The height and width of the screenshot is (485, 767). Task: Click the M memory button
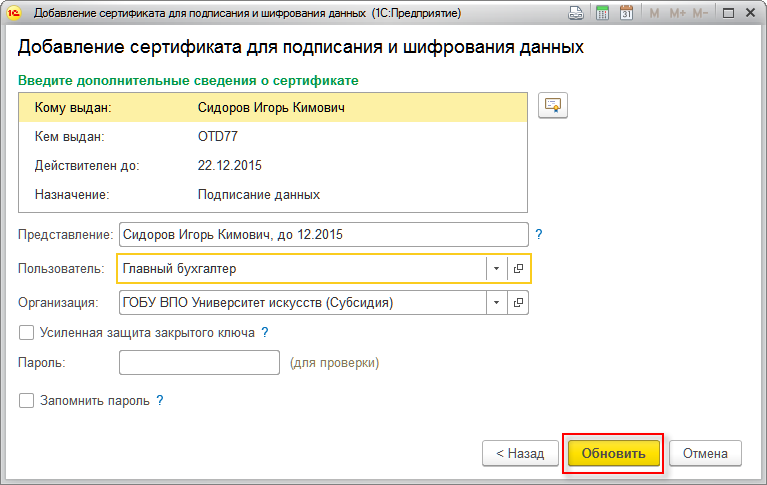[x=654, y=13]
